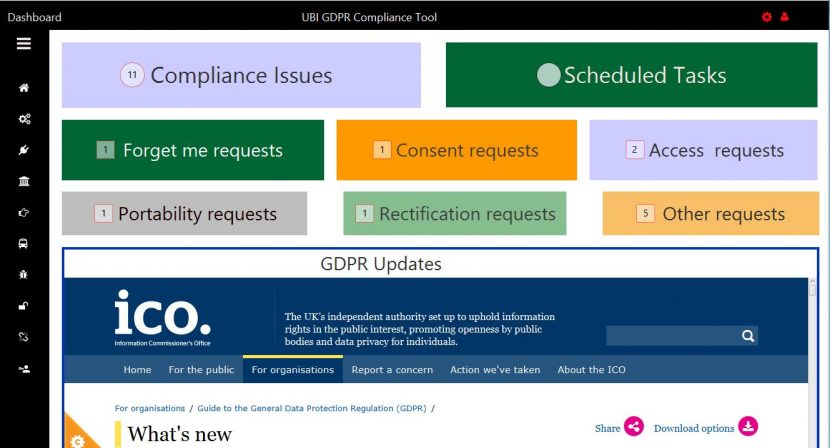This screenshot has height=448, width=830.
Task: Select the Home tab on ICO site
Action: [137, 370]
